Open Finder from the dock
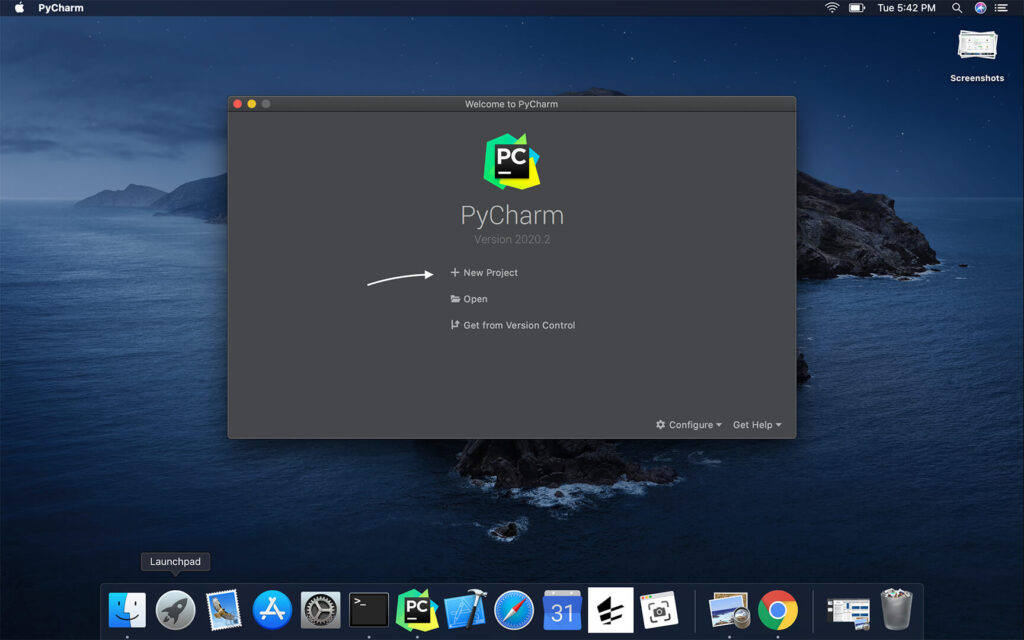1024x640 pixels. tap(127, 611)
